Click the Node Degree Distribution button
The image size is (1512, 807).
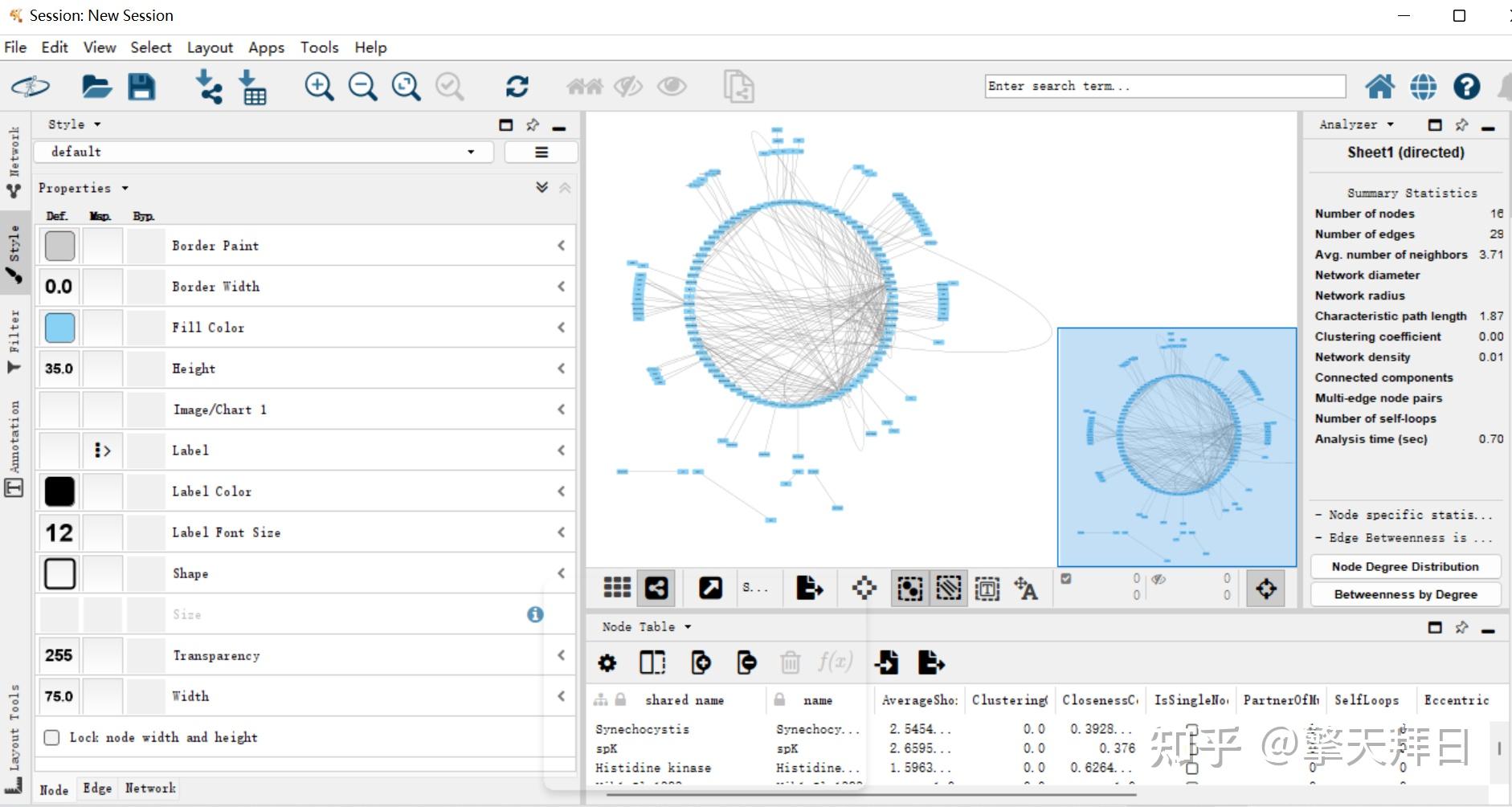1405,567
